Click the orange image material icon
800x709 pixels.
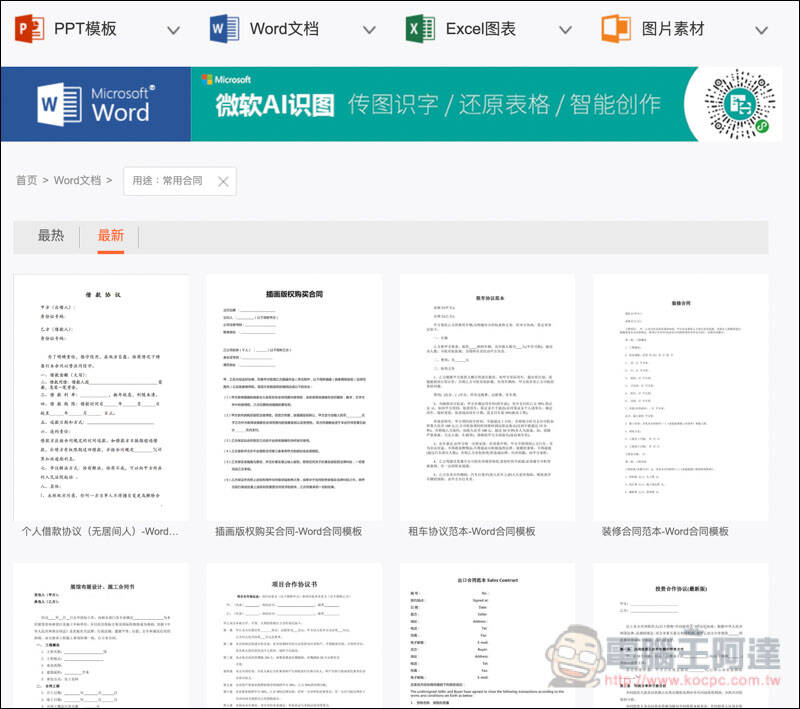click(616, 29)
